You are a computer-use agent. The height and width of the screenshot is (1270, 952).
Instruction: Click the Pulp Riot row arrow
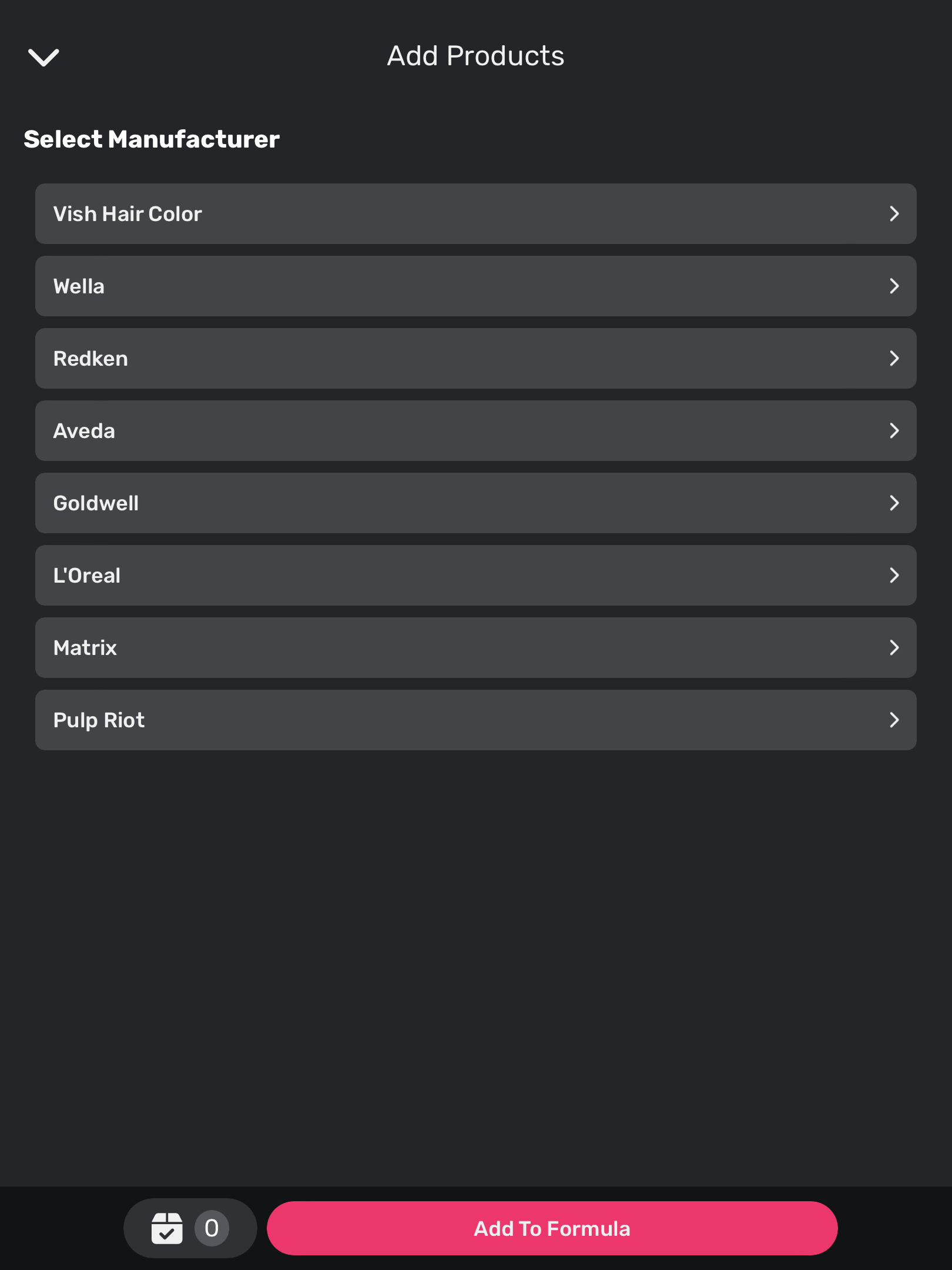coord(894,720)
